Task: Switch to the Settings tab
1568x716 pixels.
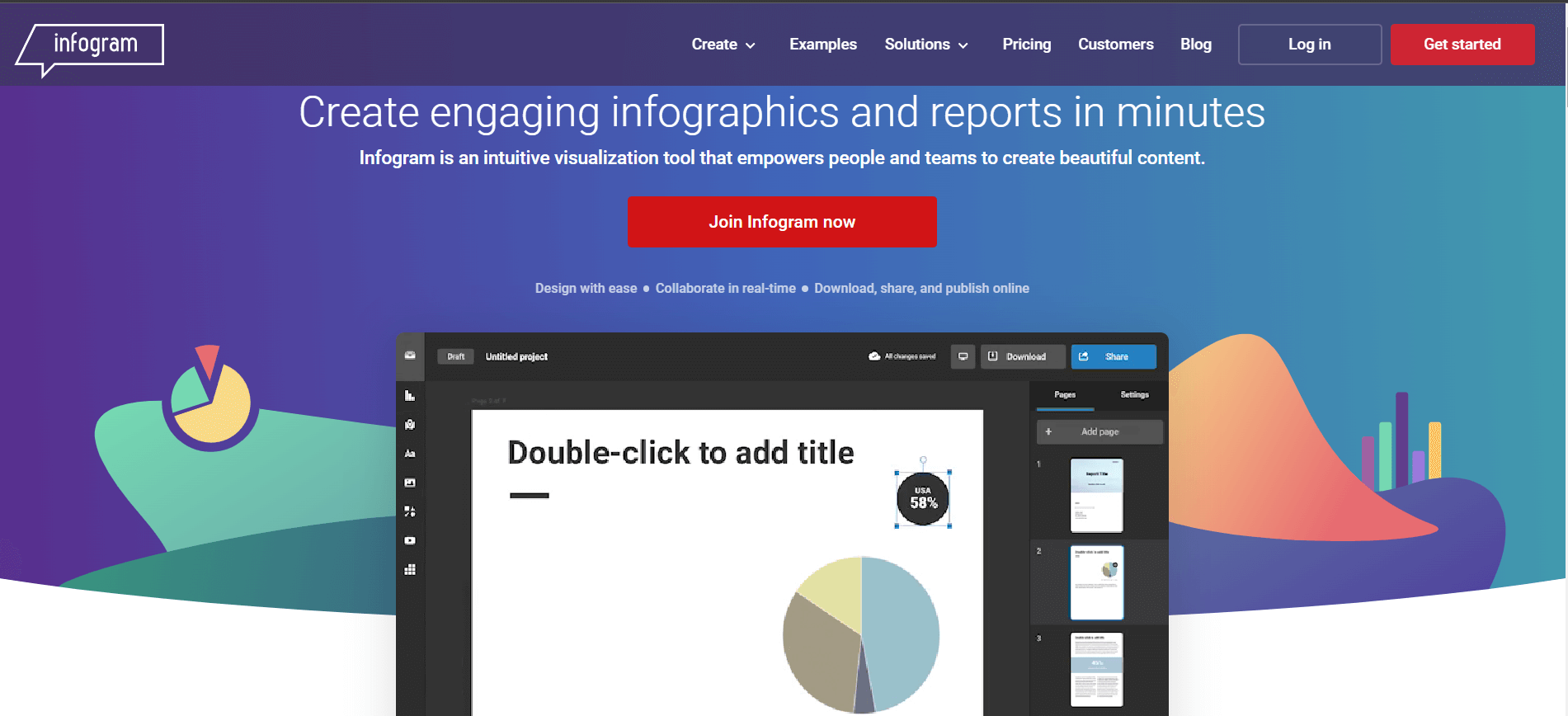Action: pyautogui.click(x=1134, y=395)
